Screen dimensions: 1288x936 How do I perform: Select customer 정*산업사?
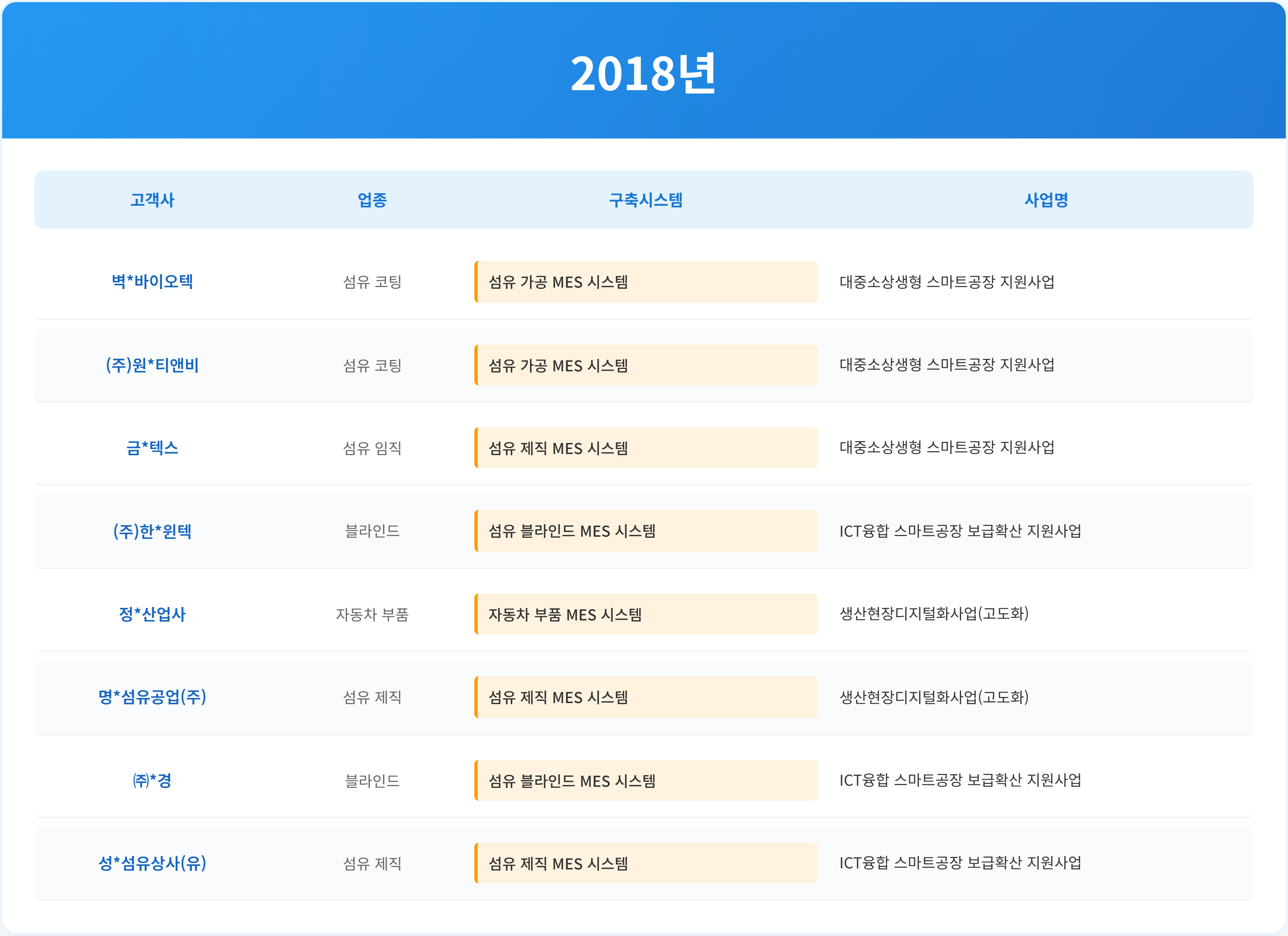point(152,614)
